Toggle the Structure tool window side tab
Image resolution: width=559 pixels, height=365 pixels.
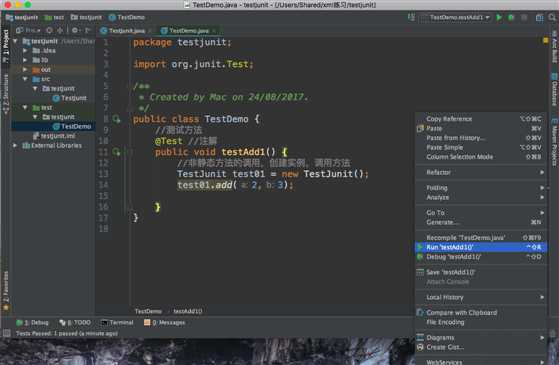point(5,94)
